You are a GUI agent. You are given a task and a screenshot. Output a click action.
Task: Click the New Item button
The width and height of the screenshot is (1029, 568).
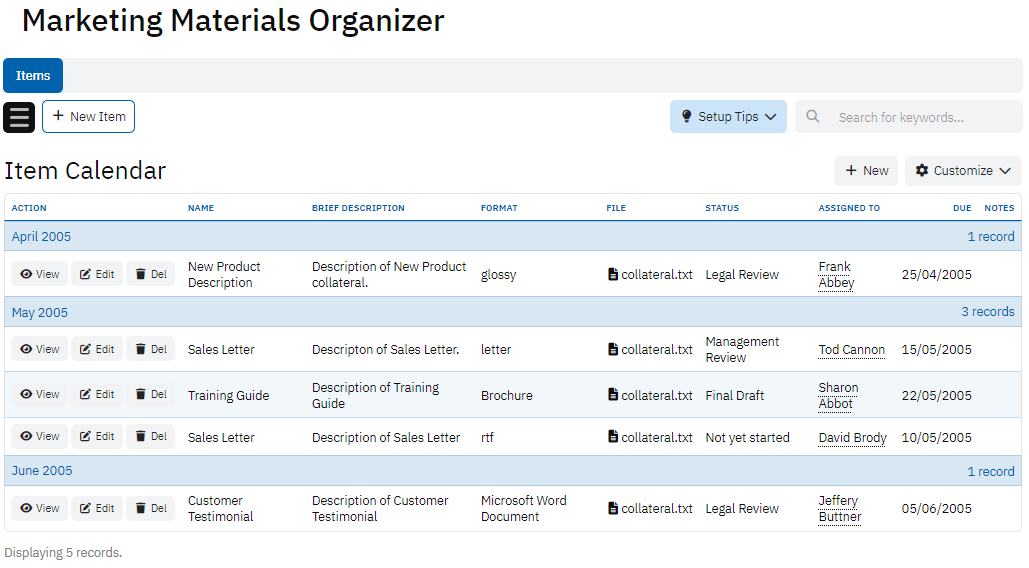[88, 117]
